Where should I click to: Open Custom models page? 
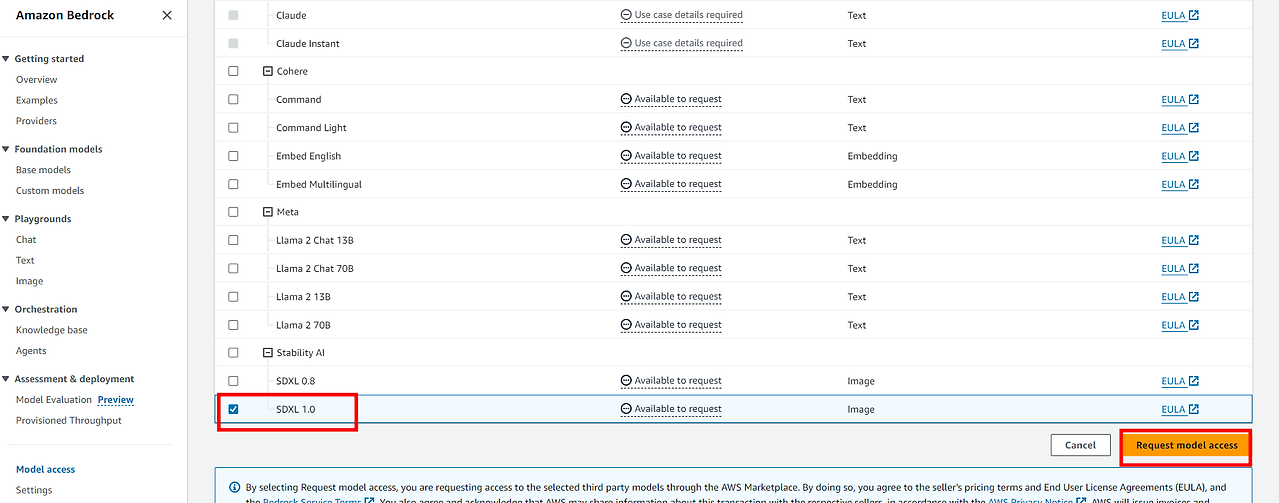click(50, 191)
